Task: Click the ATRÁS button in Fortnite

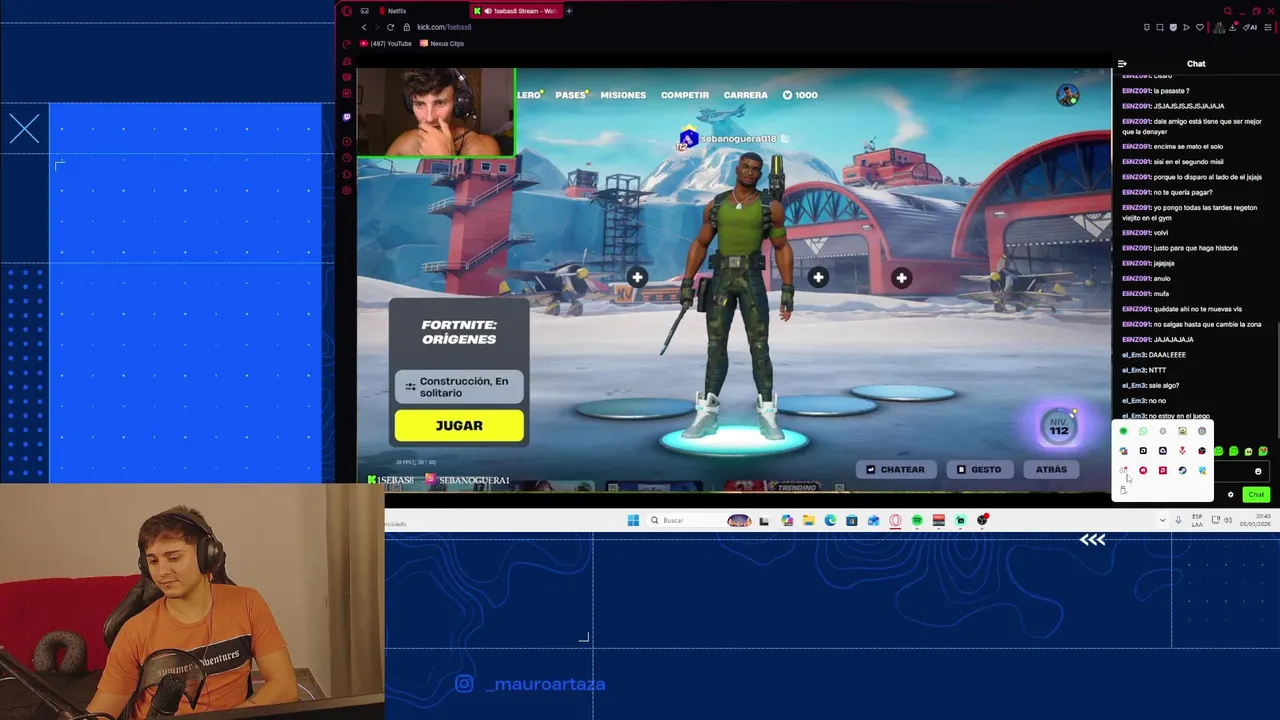Action: click(1051, 469)
